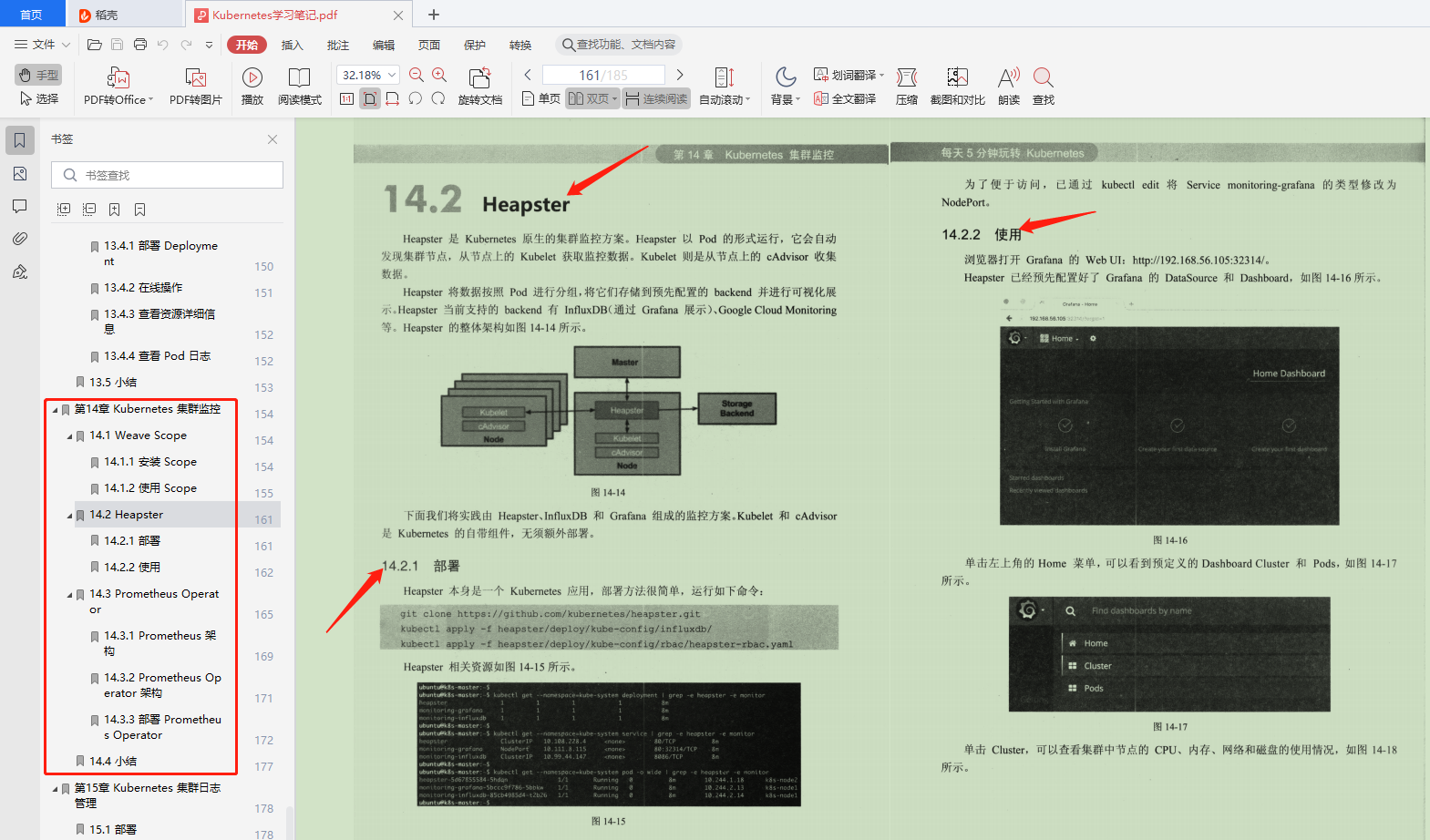1430x840 pixels.
Task: Toggle fit-page view icon
Action: point(370,98)
